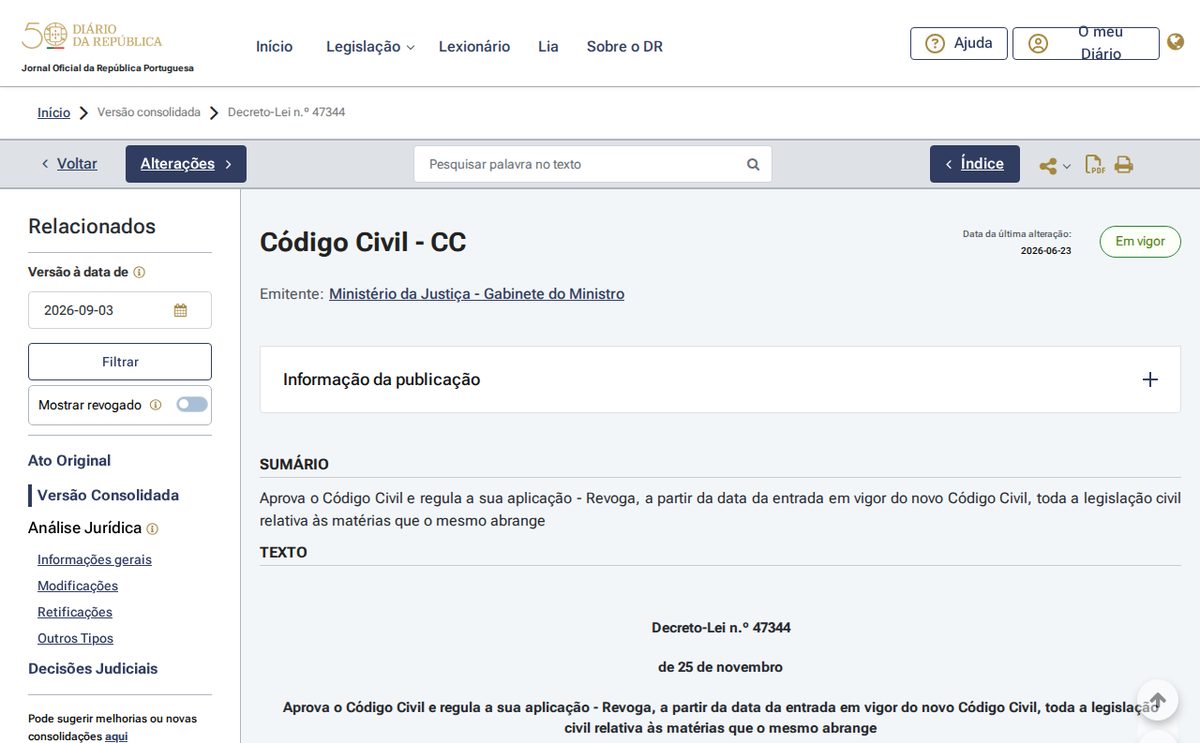
Task: Open the language globe icon
Action: click(1176, 42)
